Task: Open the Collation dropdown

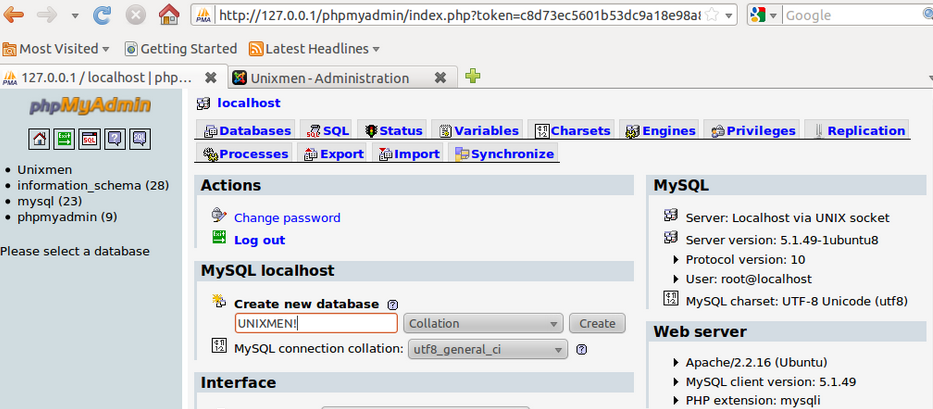Action: [483, 323]
